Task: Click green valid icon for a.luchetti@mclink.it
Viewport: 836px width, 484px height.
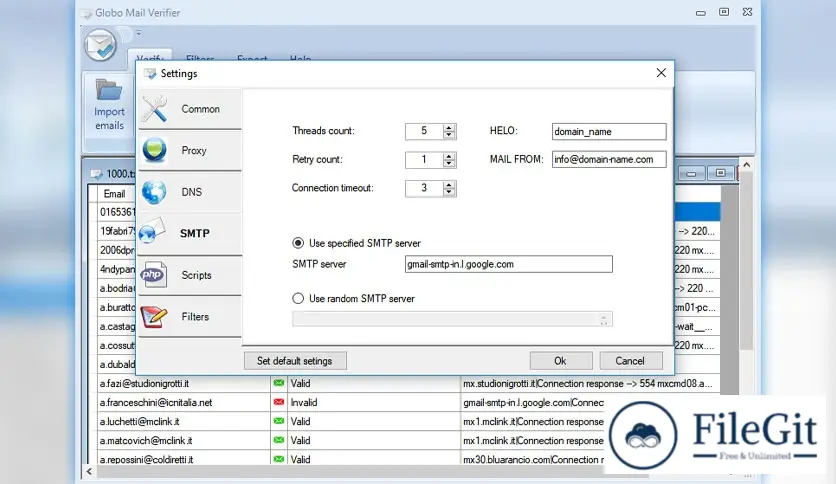Action: point(278,421)
